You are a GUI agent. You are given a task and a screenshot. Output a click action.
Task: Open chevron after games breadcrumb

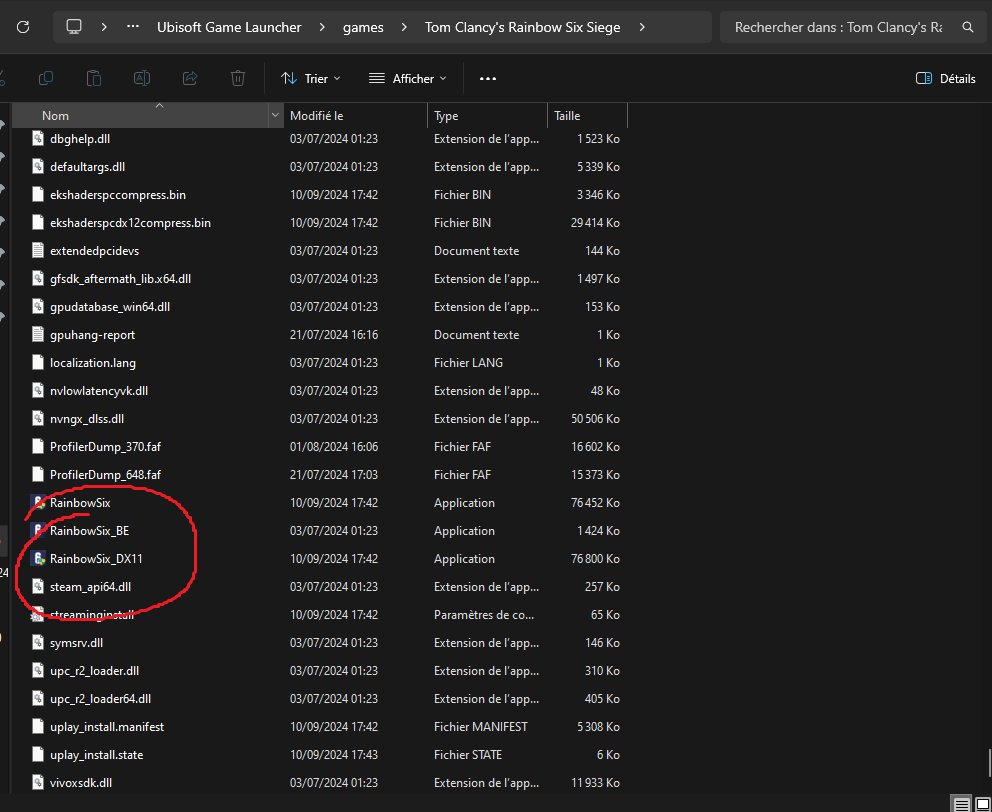coord(403,27)
